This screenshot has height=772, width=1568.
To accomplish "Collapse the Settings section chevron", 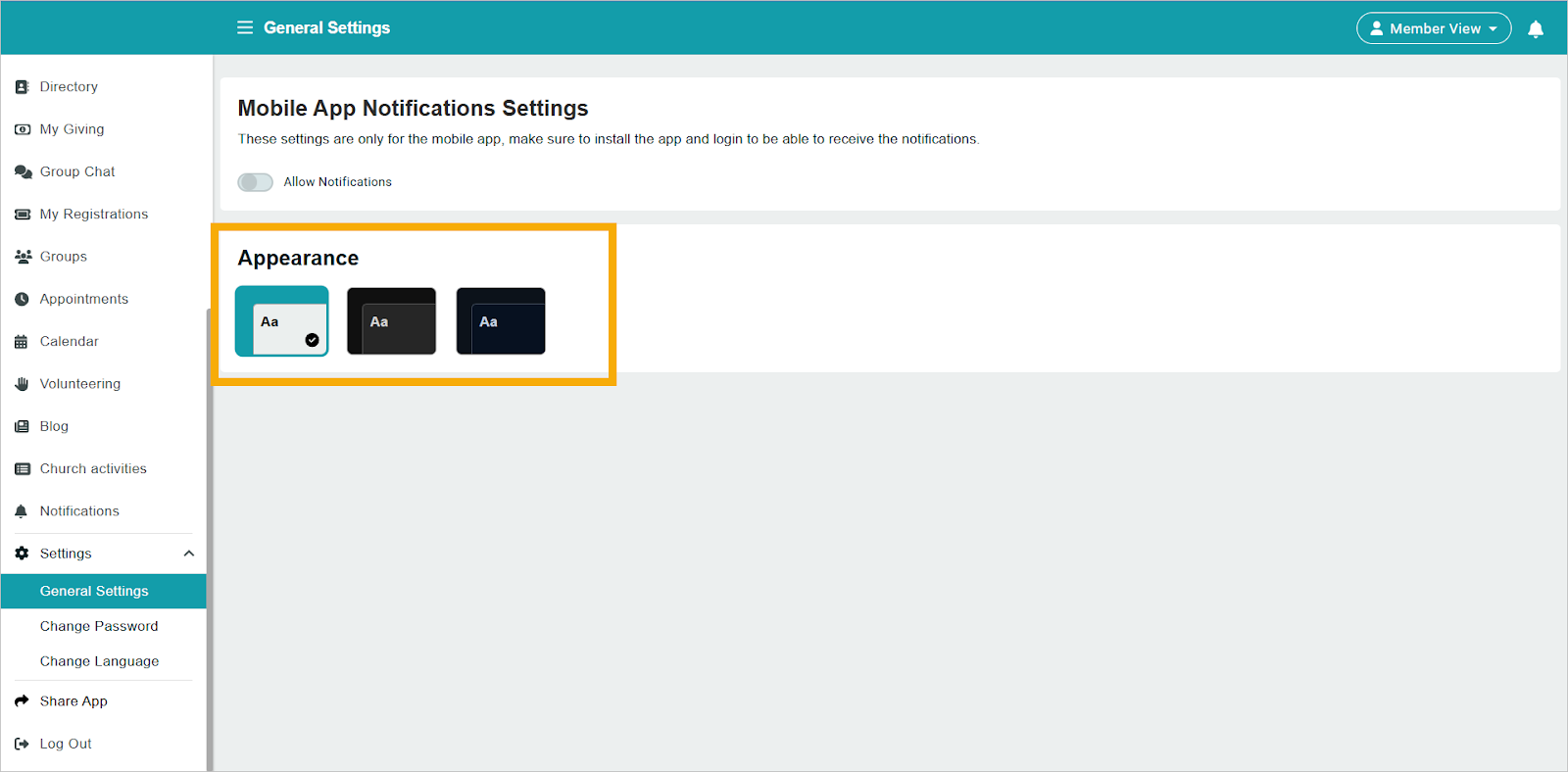I will coord(188,554).
